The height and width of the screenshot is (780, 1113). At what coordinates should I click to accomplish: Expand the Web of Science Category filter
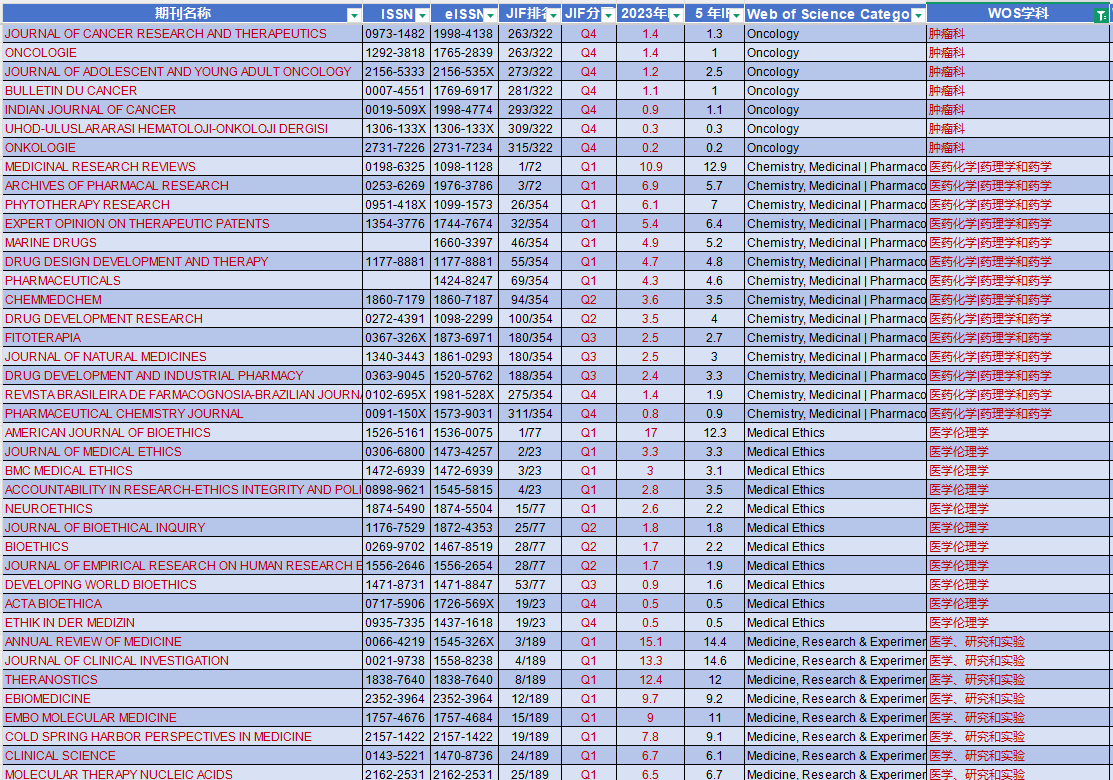[x=918, y=15]
